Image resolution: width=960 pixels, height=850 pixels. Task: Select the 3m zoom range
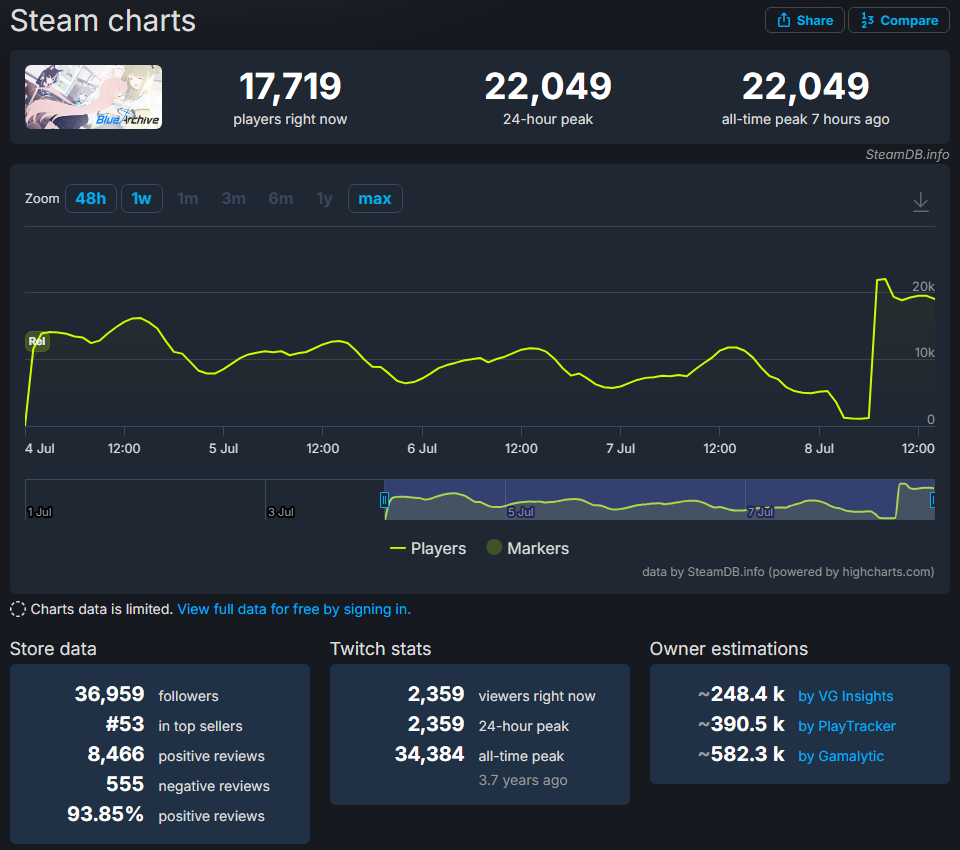[x=233, y=198]
